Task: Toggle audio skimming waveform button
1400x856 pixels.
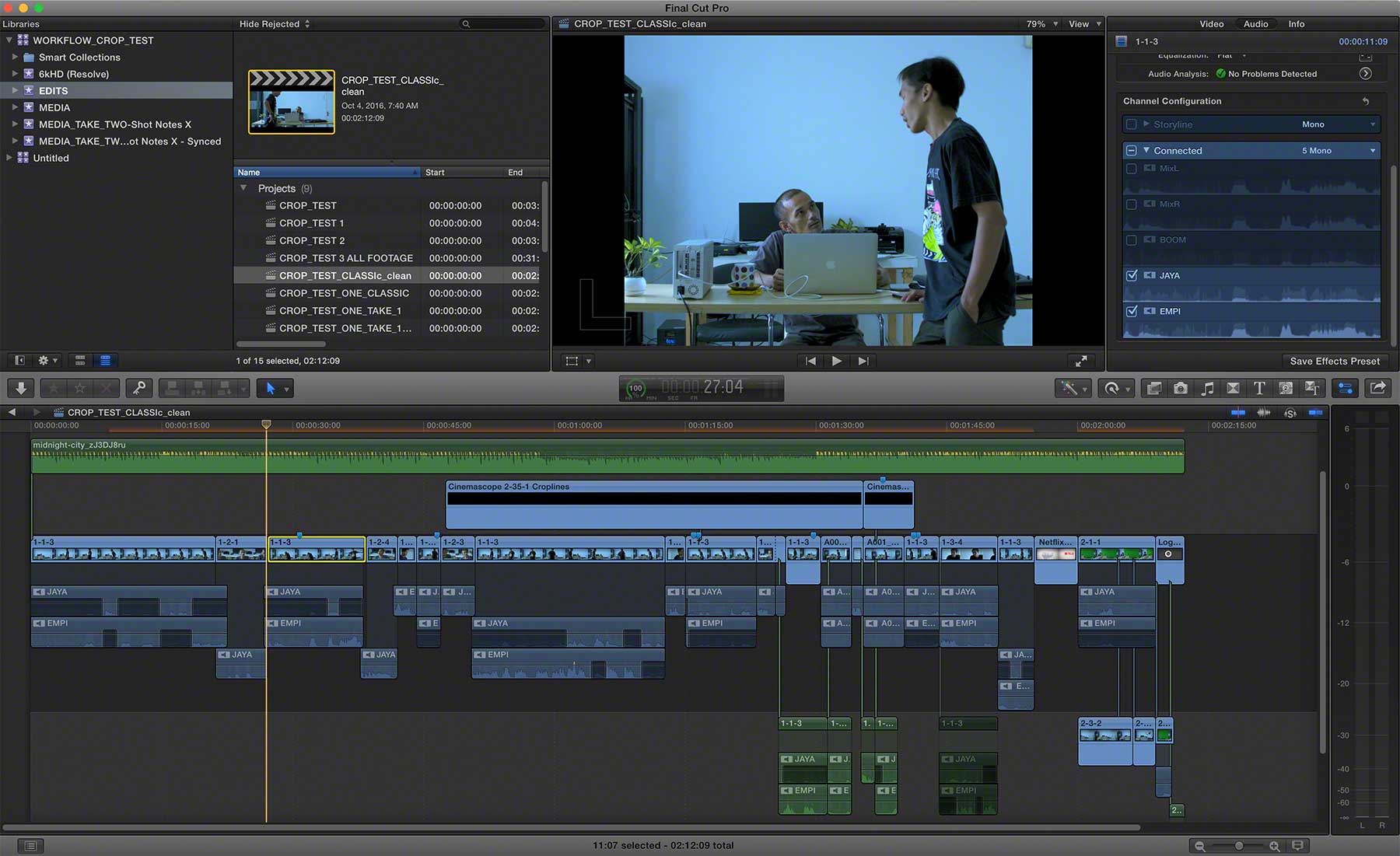Action: (1264, 412)
